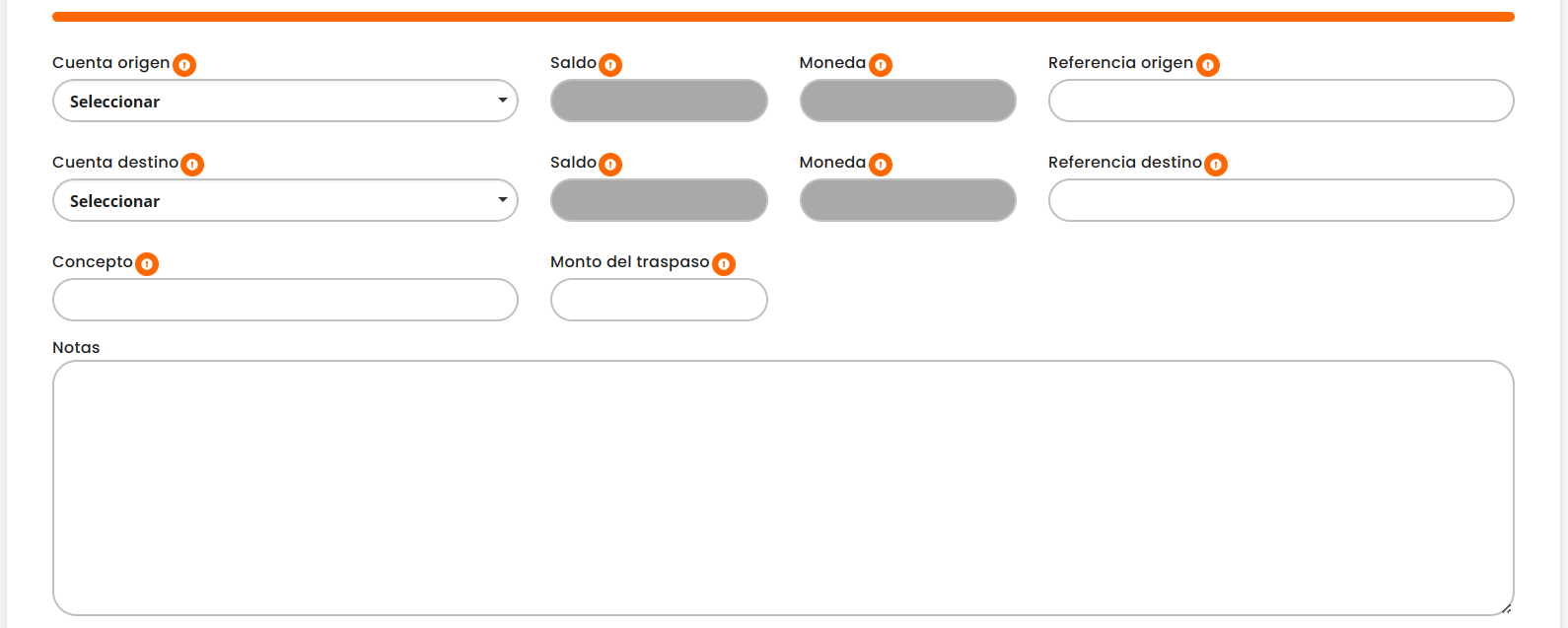Click into the Concepto input field
Image resolution: width=1568 pixels, height=628 pixels.
coord(285,300)
